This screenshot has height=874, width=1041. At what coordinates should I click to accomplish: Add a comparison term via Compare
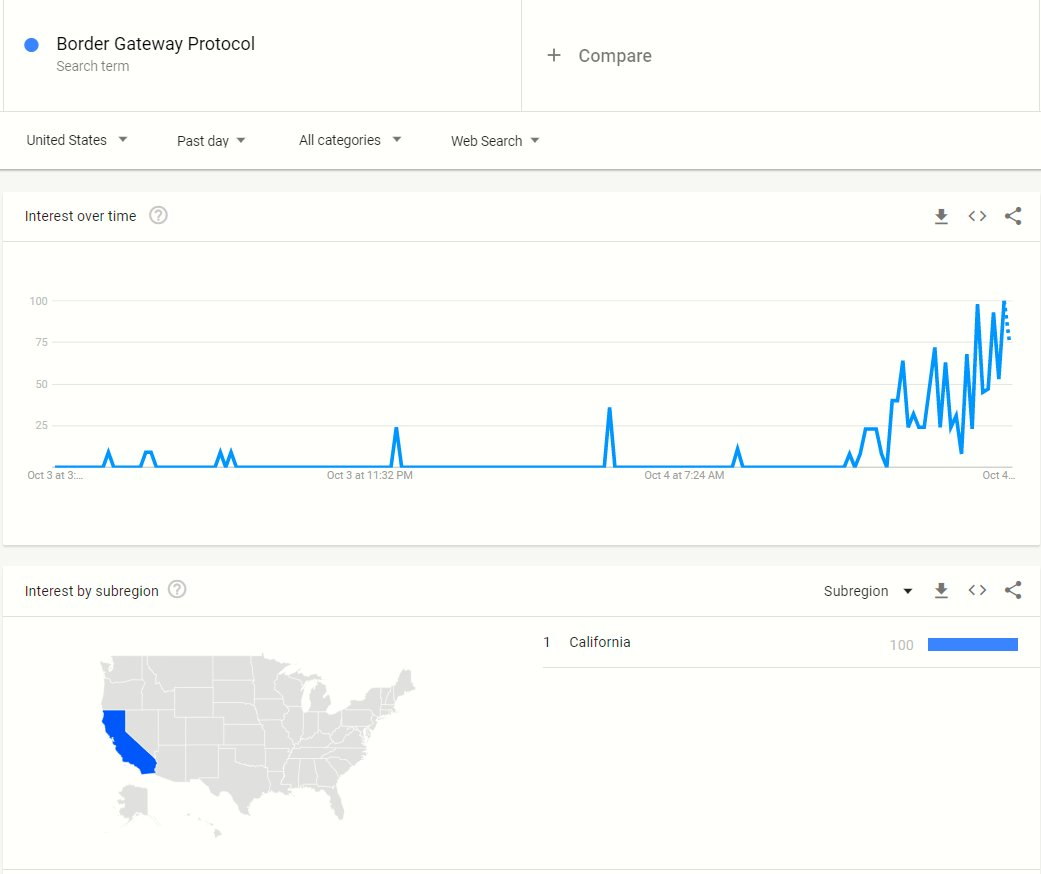(x=615, y=56)
